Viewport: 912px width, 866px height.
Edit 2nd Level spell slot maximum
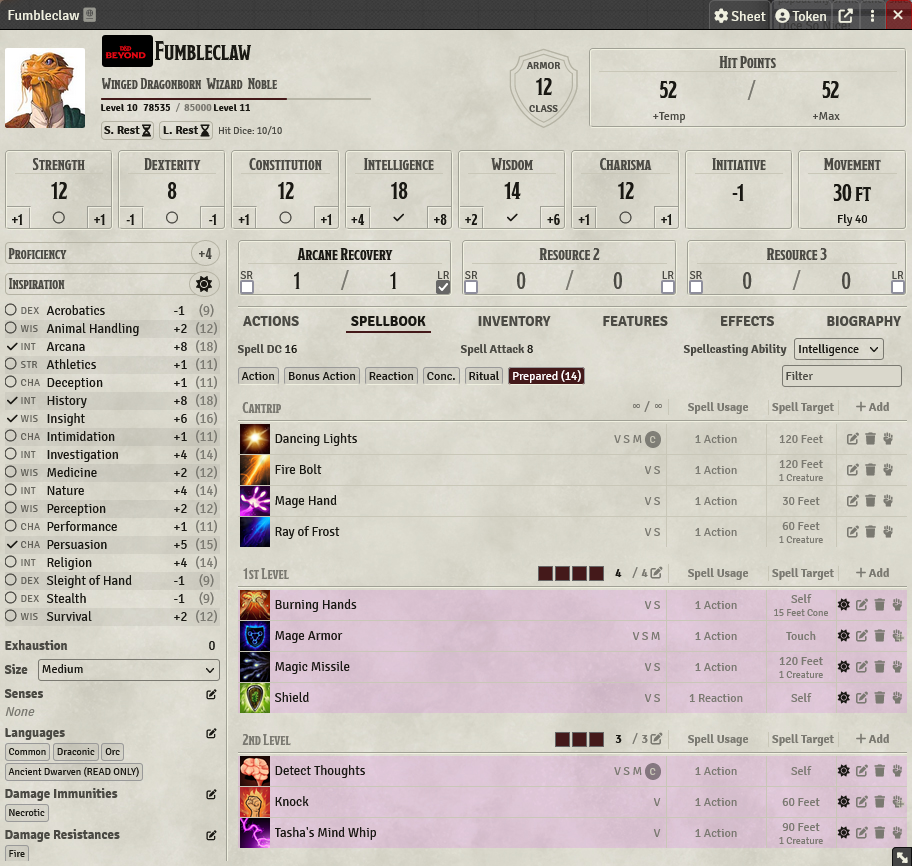point(656,739)
